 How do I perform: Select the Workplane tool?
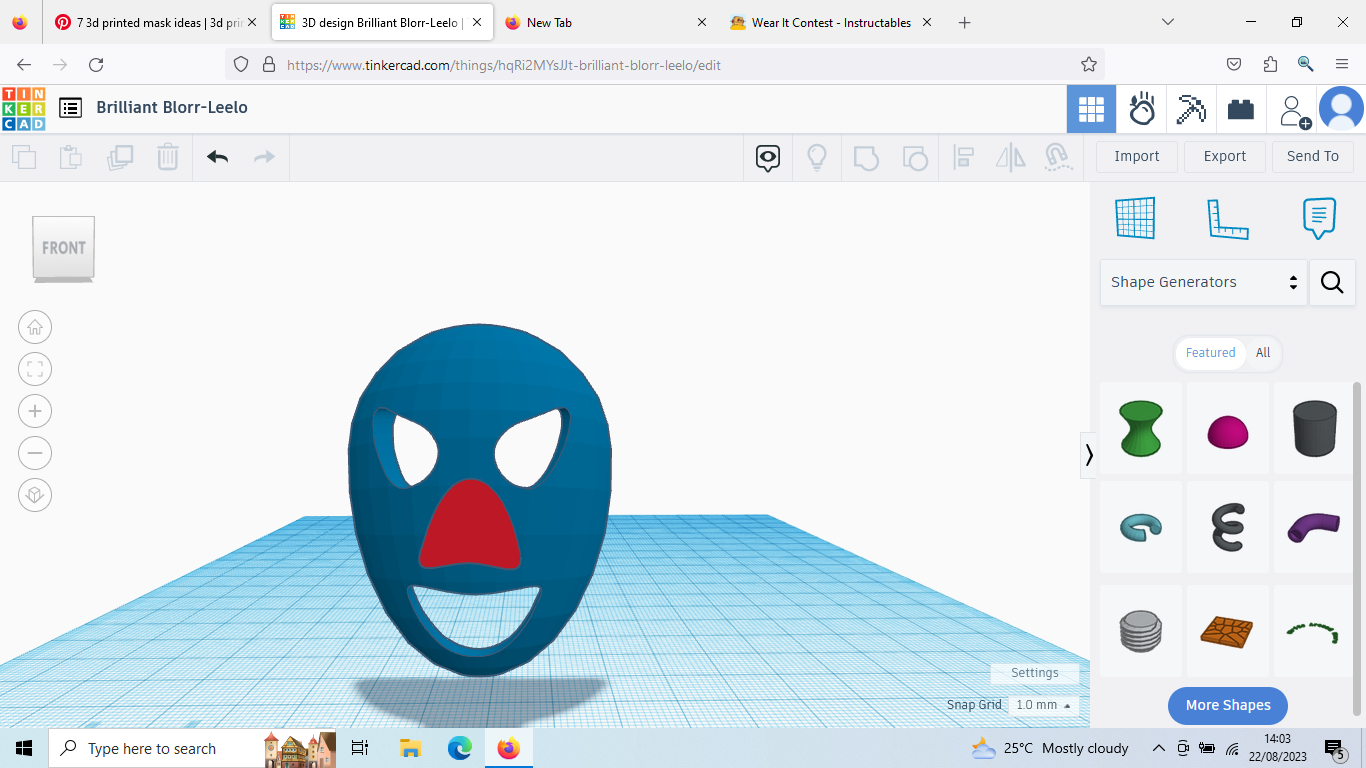(1135, 218)
